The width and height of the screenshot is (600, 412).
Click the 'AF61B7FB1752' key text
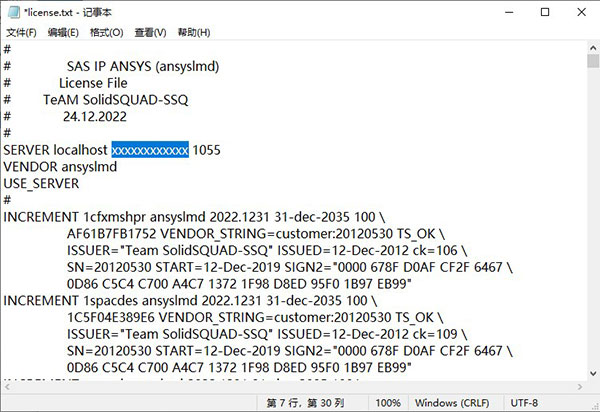[x=112, y=234]
